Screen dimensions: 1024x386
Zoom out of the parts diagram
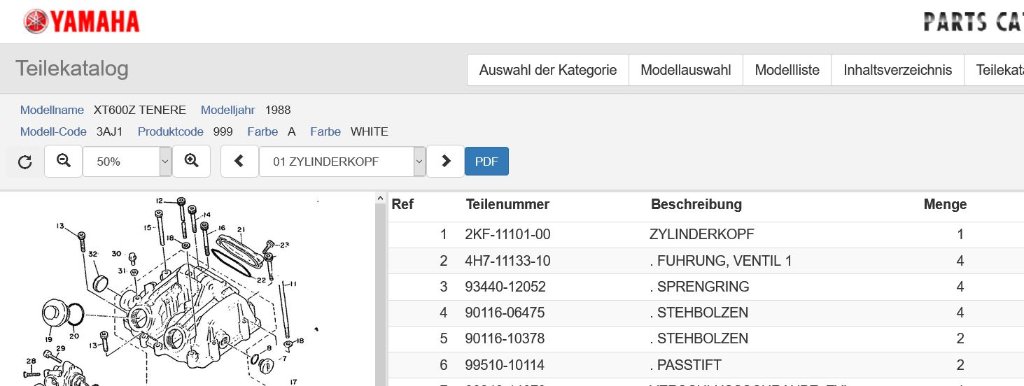[63, 161]
